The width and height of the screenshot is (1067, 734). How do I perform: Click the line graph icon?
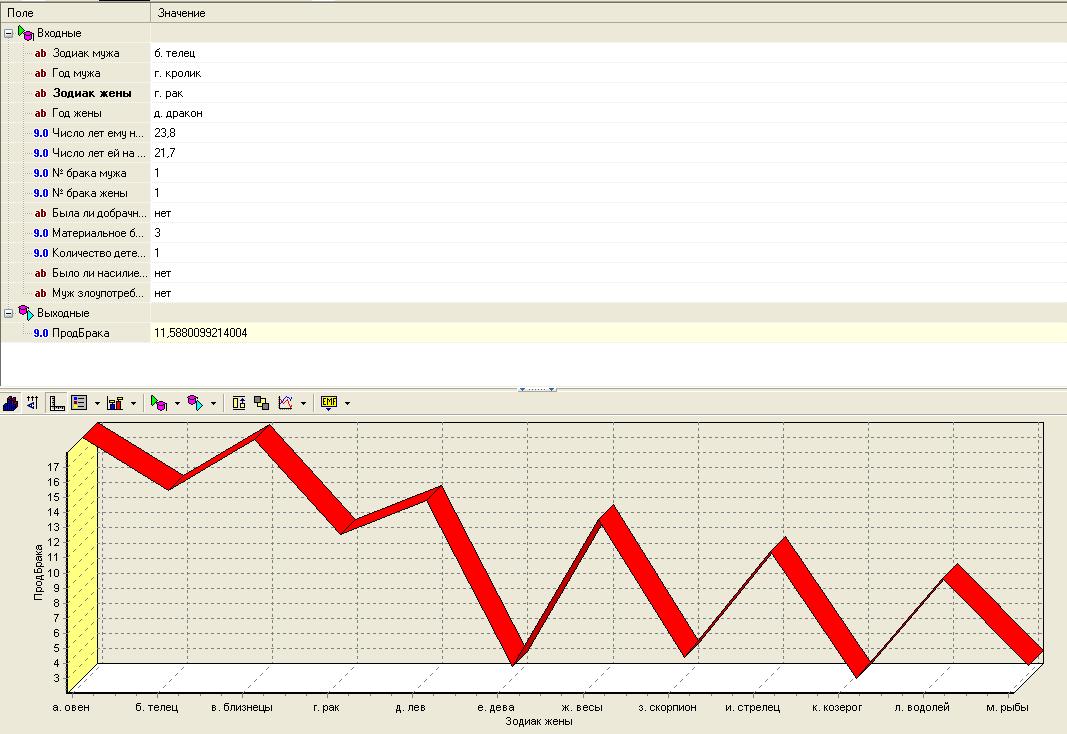(285, 403)
